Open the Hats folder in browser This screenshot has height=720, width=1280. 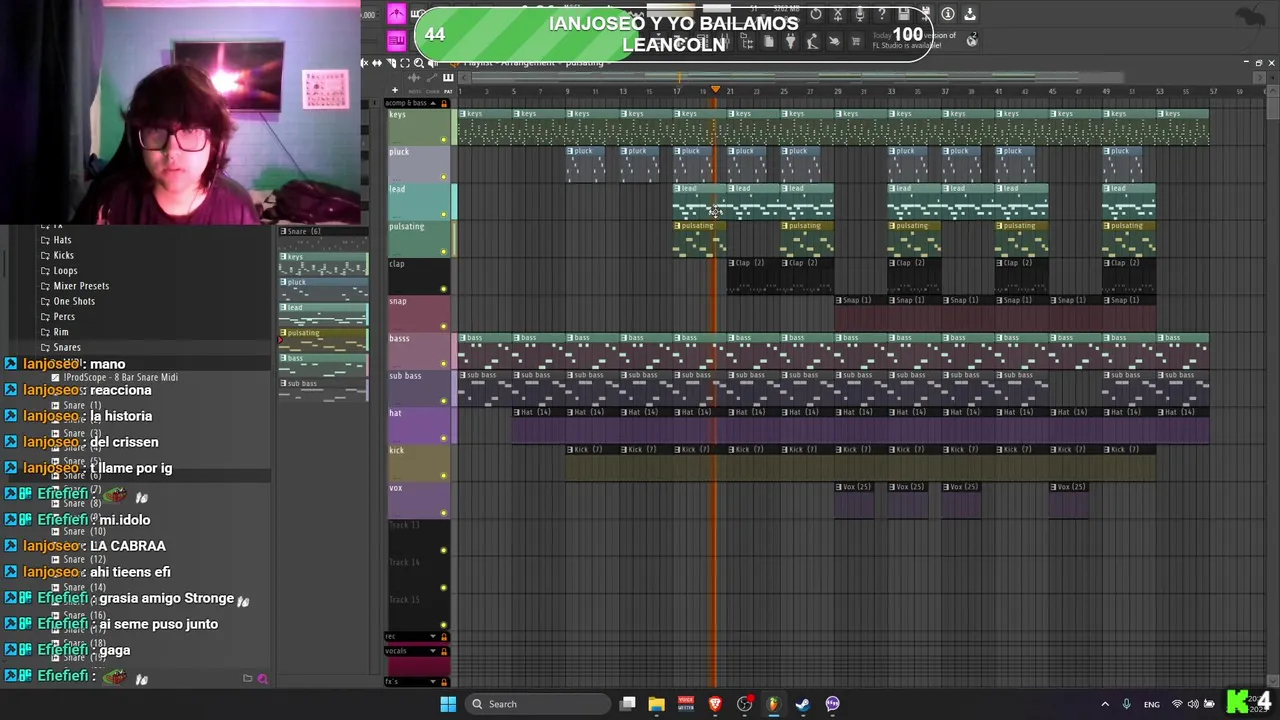(62, 240)
